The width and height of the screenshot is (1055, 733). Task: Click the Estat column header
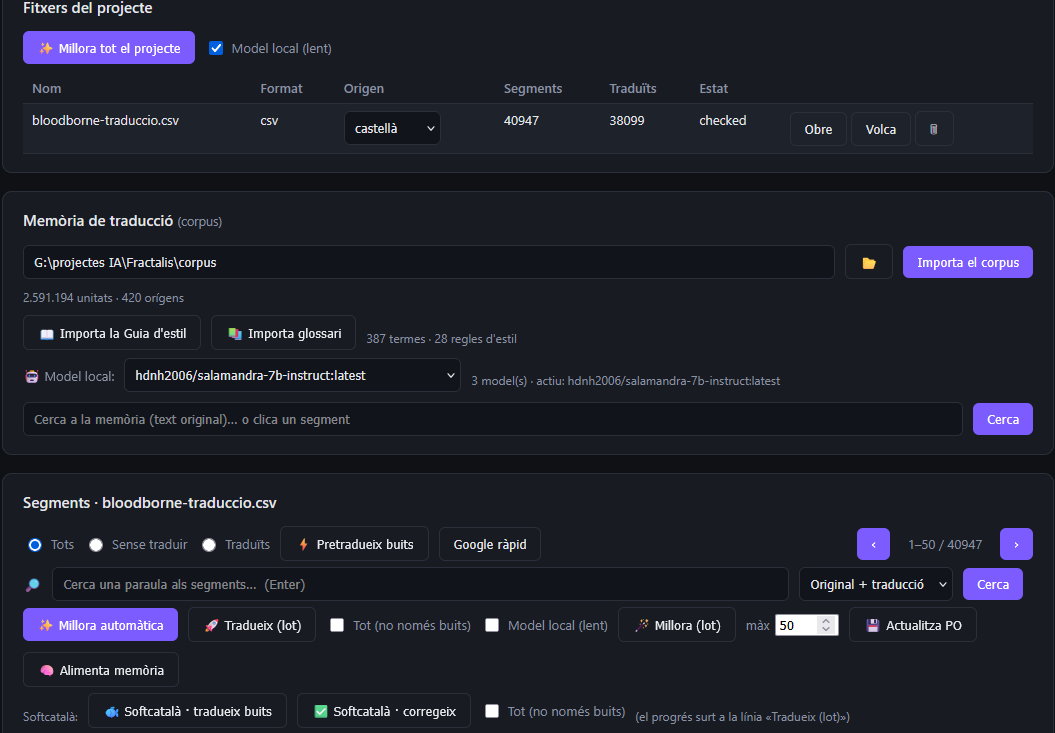tap(713, 88)
